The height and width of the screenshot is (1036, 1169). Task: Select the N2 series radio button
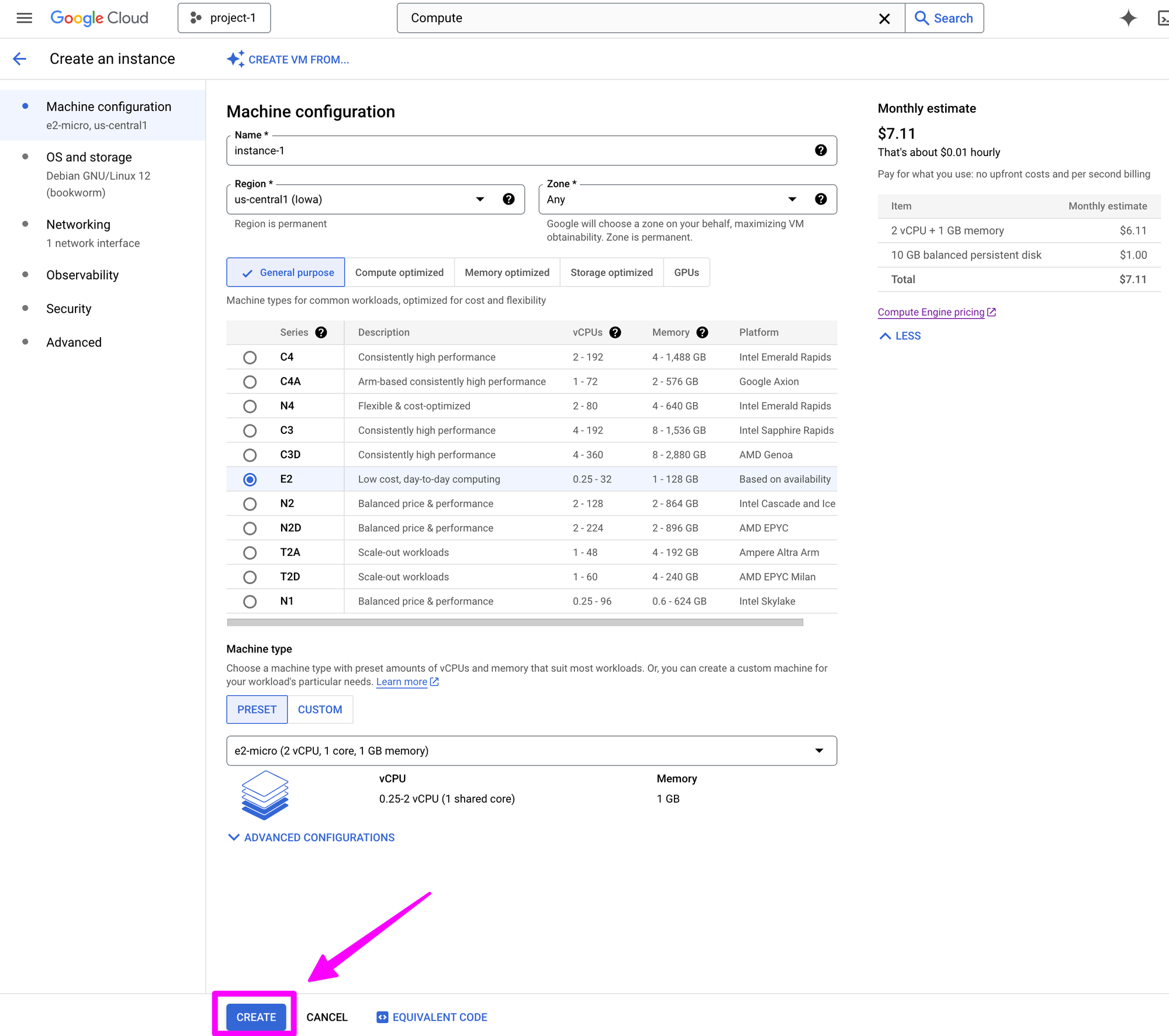coord(250,503)
